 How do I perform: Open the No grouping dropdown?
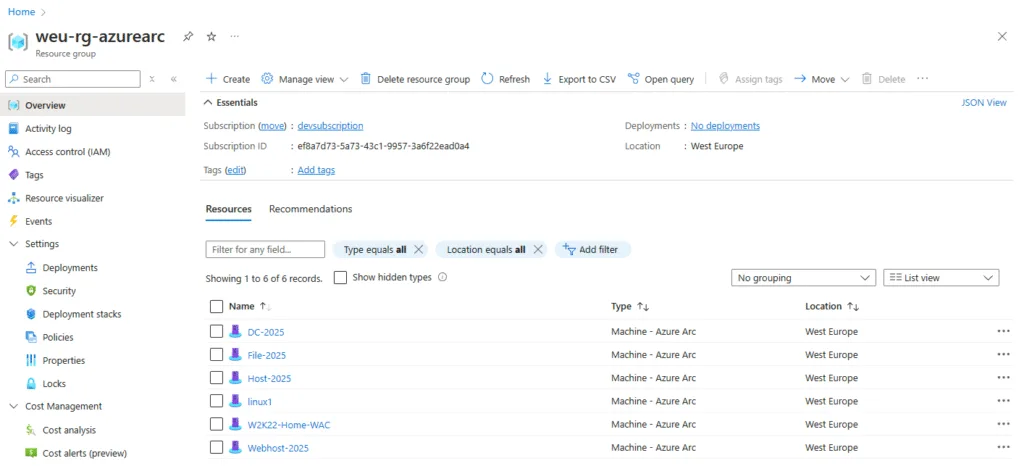click(803, 277)
